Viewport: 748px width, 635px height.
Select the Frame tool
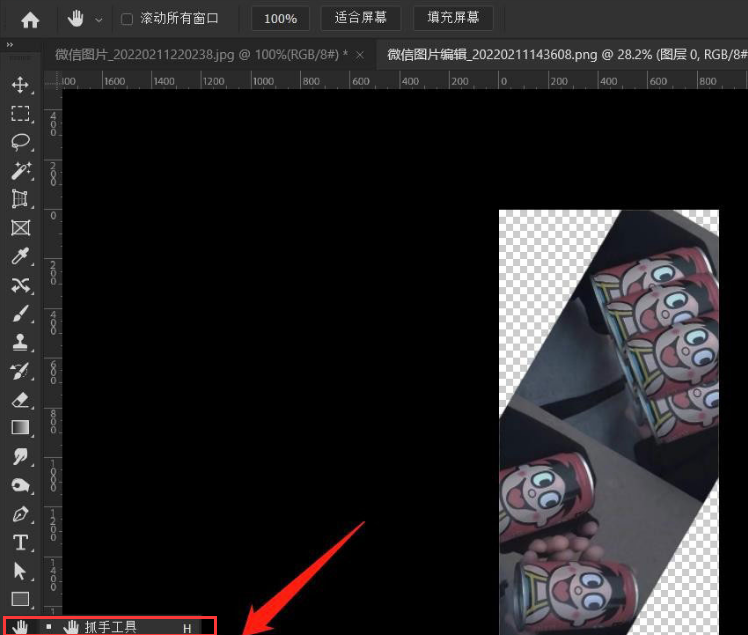20,228
